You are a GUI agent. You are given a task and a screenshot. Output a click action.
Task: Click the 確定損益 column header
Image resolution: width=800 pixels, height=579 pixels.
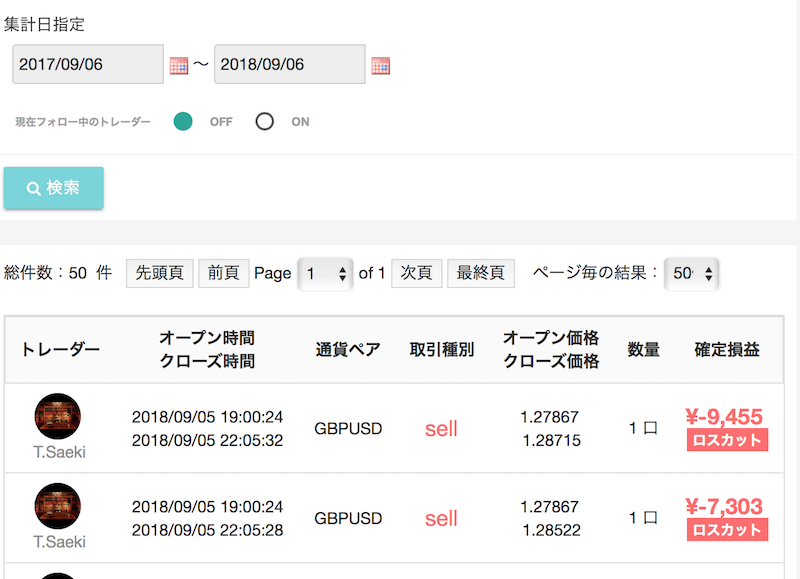tap(727, 350)
